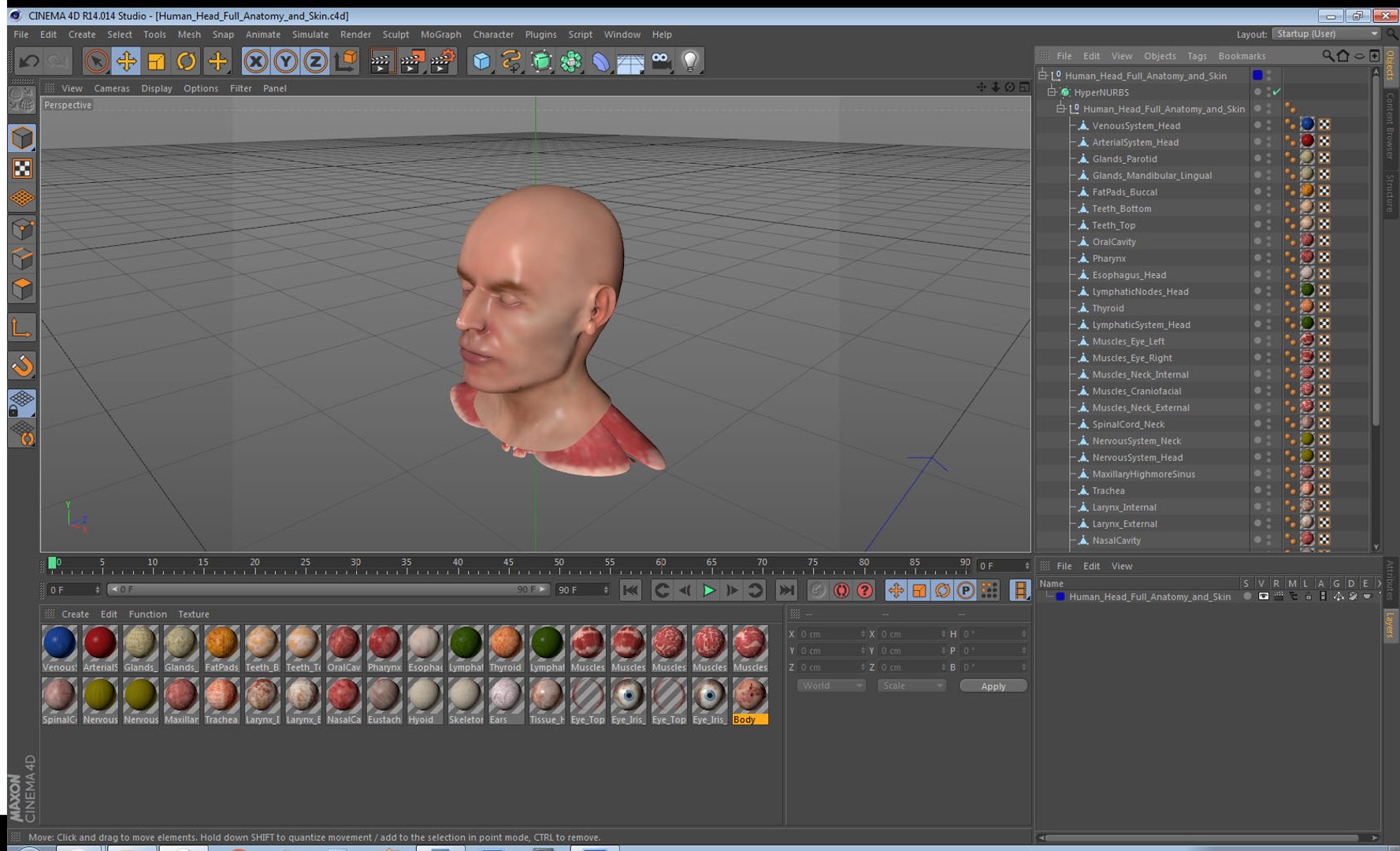Toggle the Y axis lock
Screen dimensions: 1400x851
click(x=285, y=61)
